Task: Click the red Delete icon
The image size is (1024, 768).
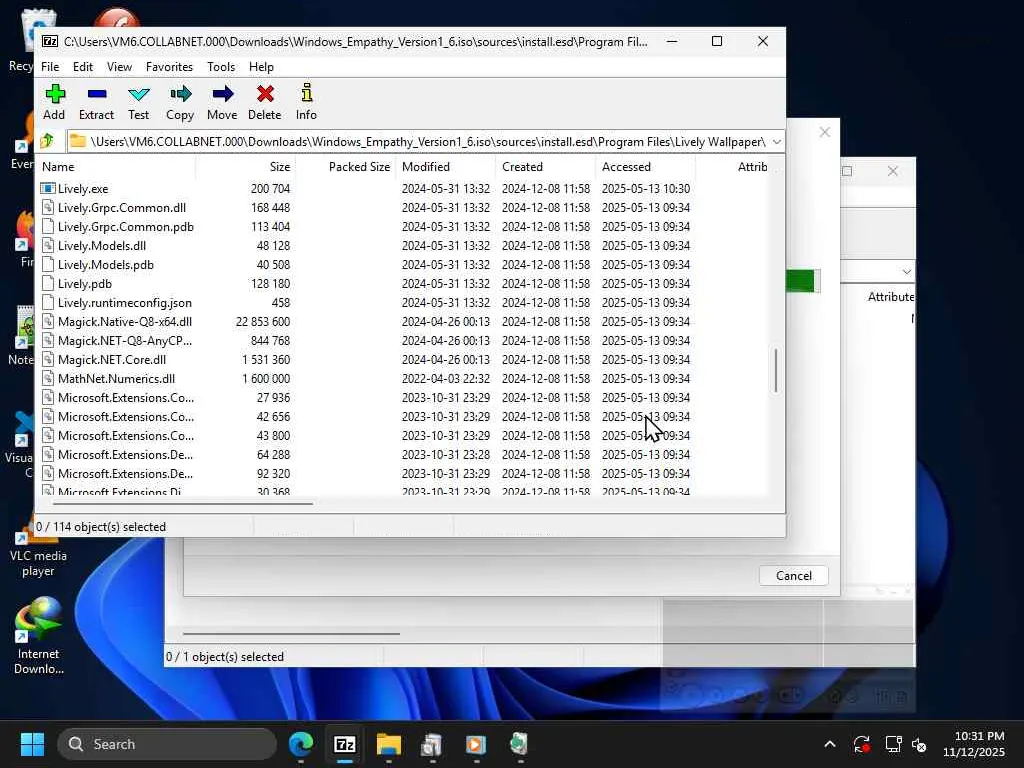Action: [x=265, y=101]
